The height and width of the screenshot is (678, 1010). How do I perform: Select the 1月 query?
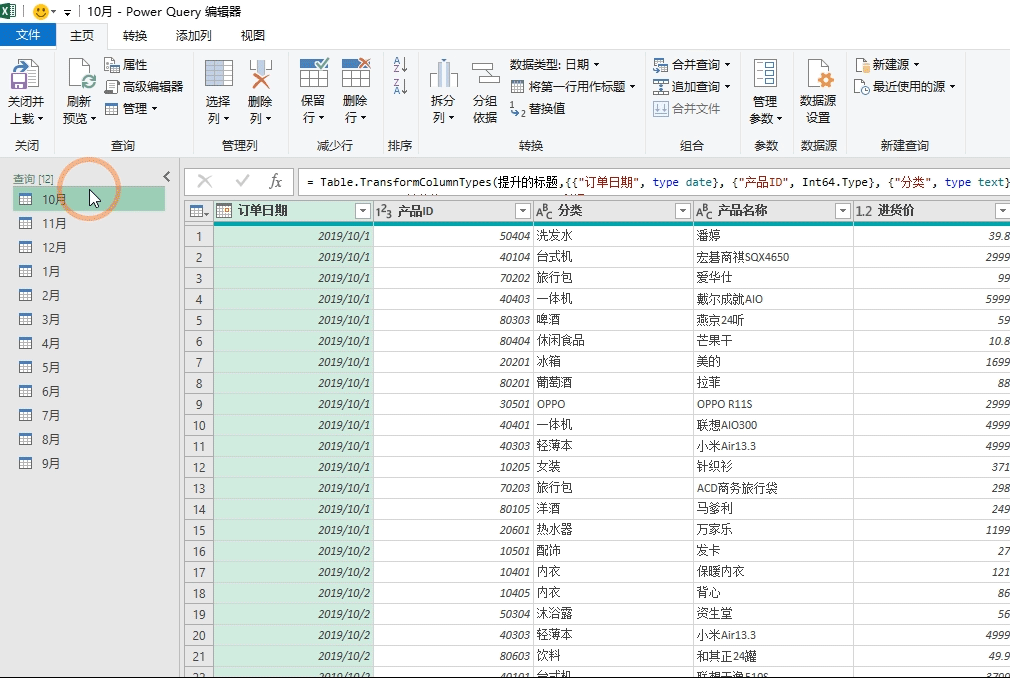[x=89, y=271]
